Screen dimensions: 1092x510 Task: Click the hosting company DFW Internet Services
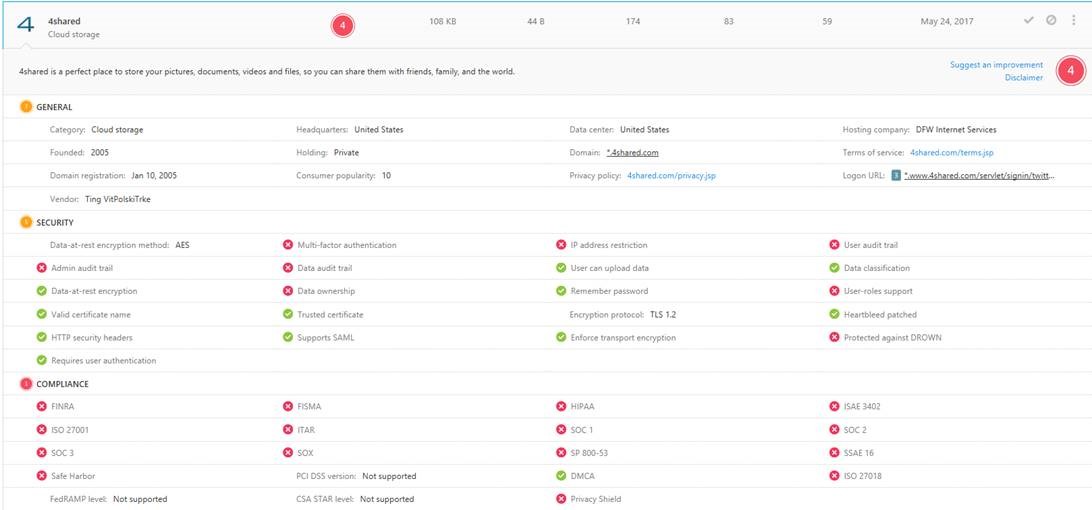pos(956,130)
